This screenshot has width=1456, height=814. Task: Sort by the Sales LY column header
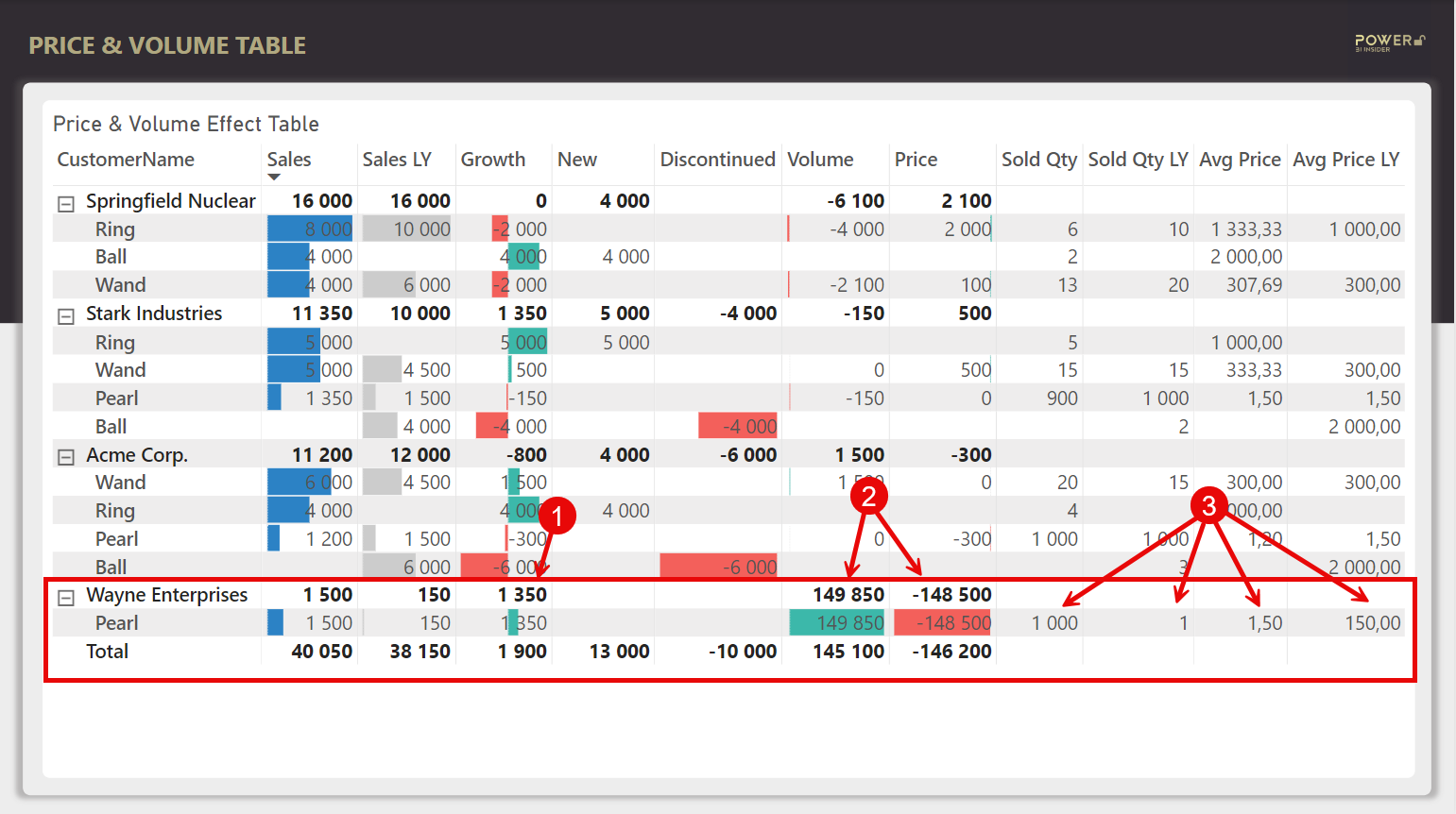pyautogui.click(x=397, y=160)
